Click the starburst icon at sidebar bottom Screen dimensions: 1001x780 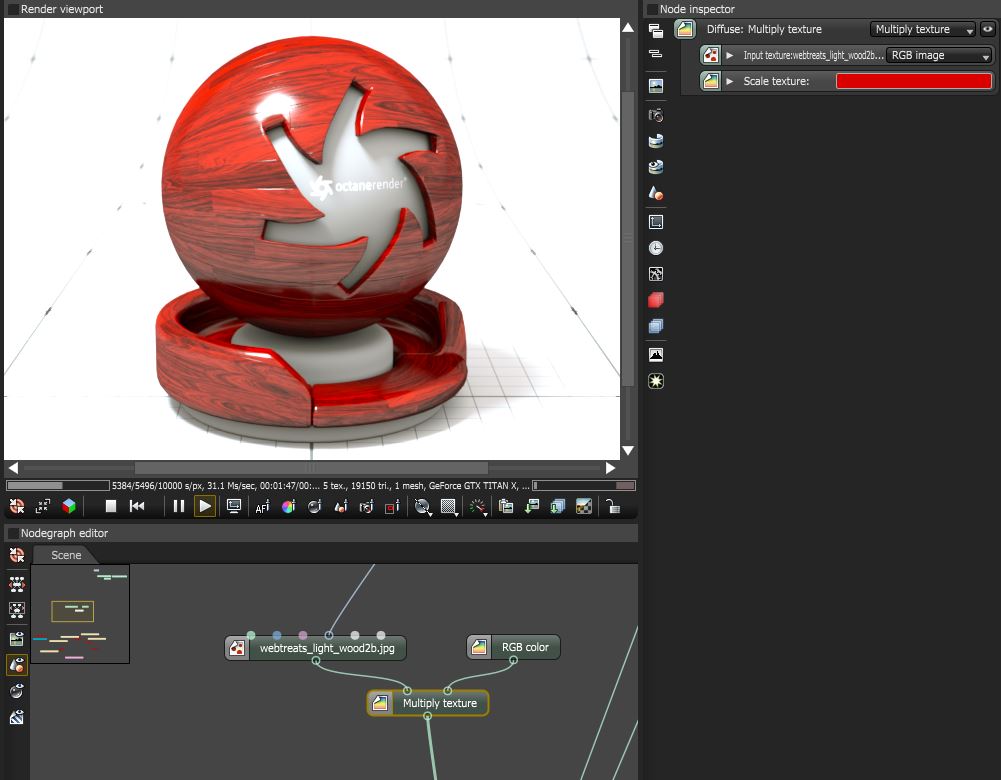click(656, 381)
